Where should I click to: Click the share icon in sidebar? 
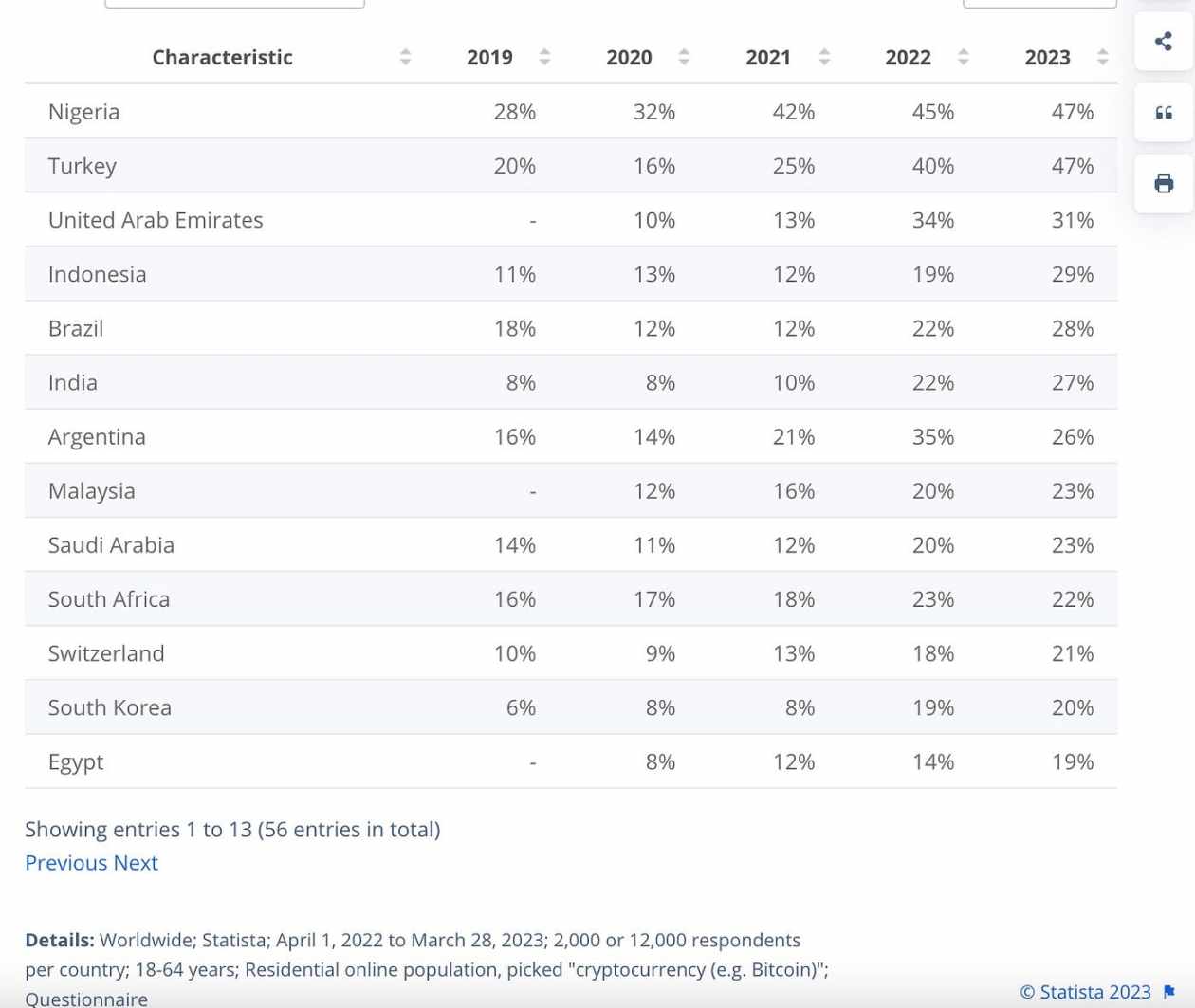[1164, 41]
